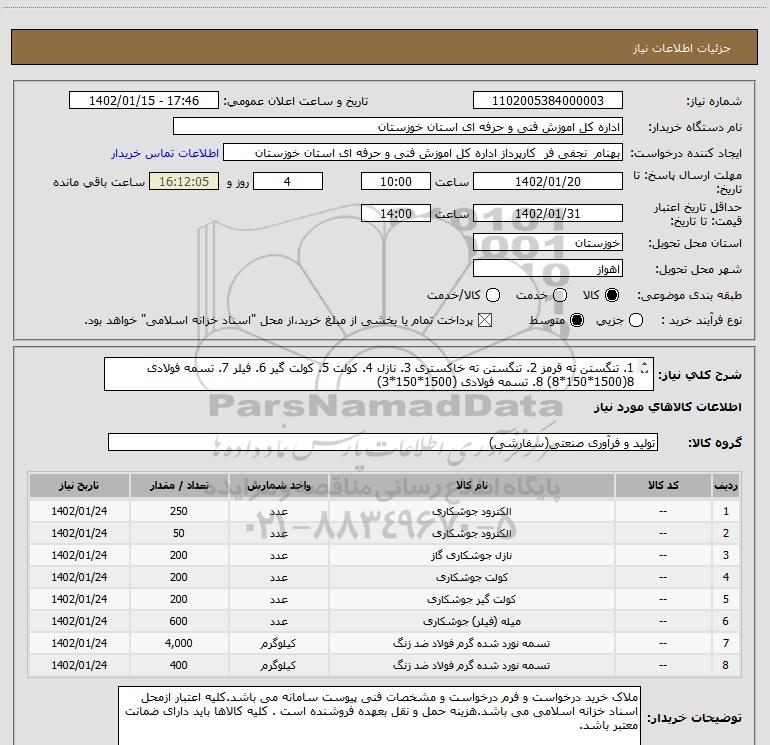Click the delivery city field اهواز
The width and height of the screenshot is (770, 745).
click(548, 269)
